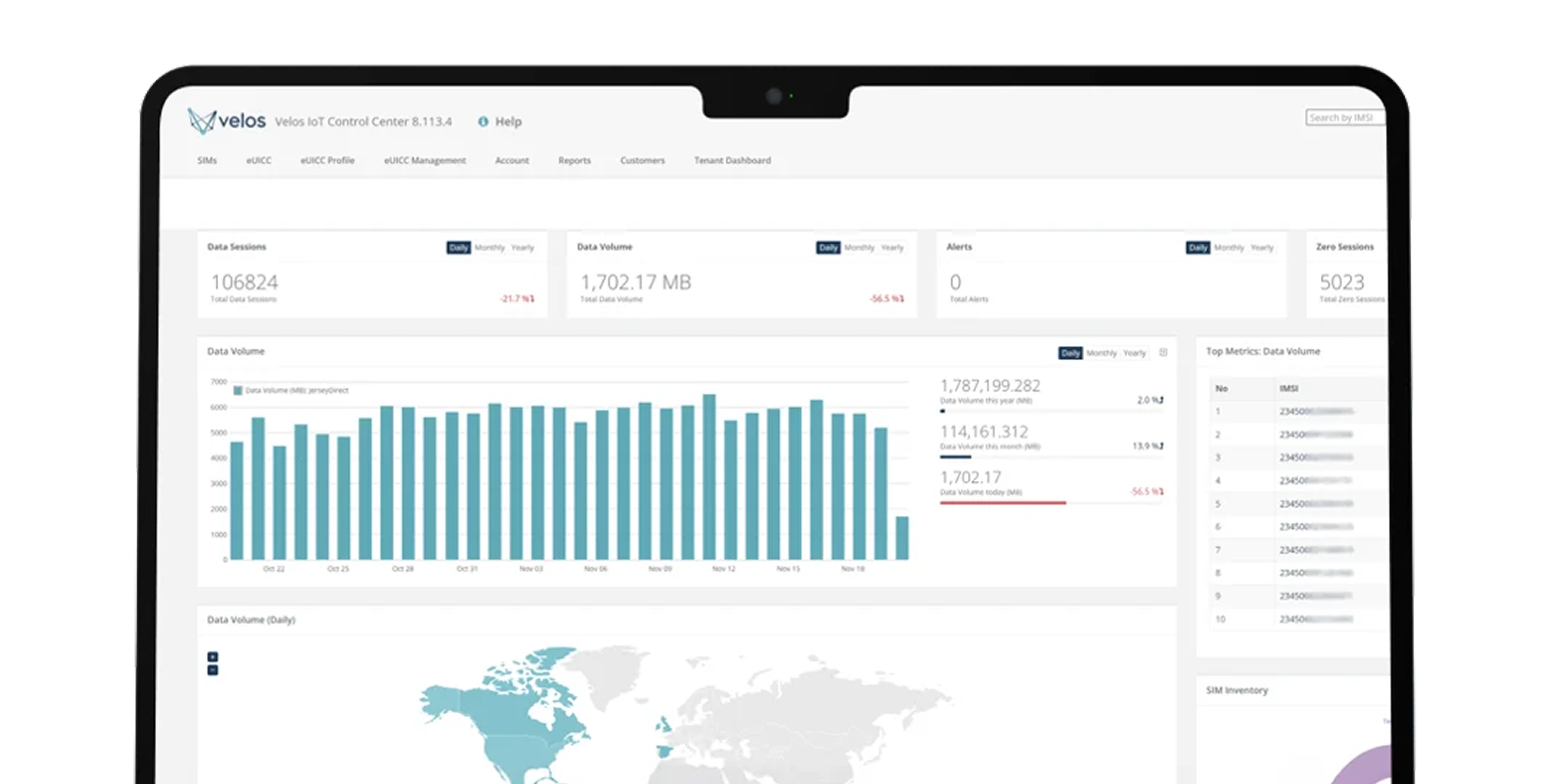This screenshot has height=784, width=1542.
Task: Click the Data Volume today red progress bar
Action: click(1003, 503)
